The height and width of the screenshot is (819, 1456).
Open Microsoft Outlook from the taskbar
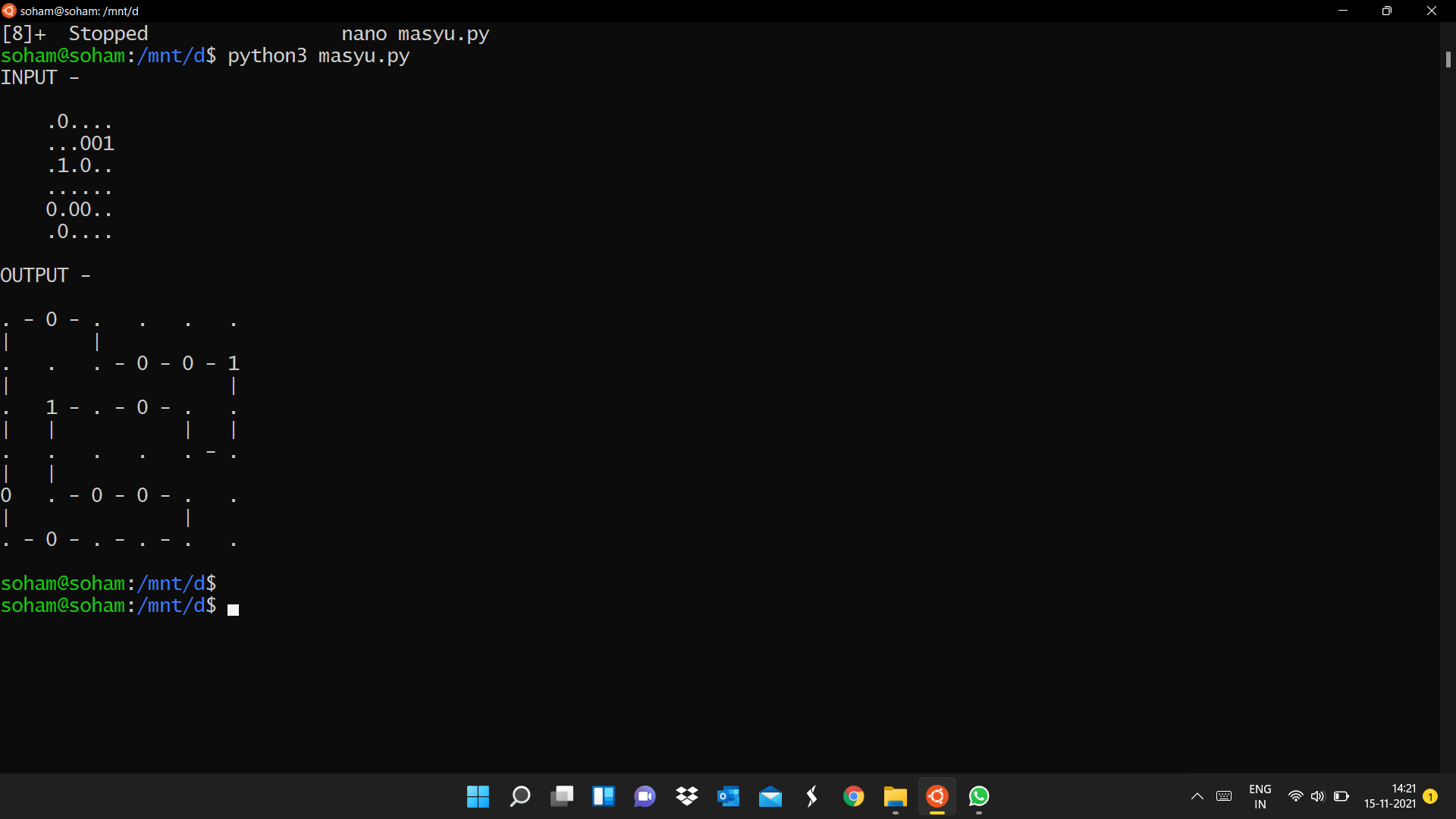(x=729, y=796)
